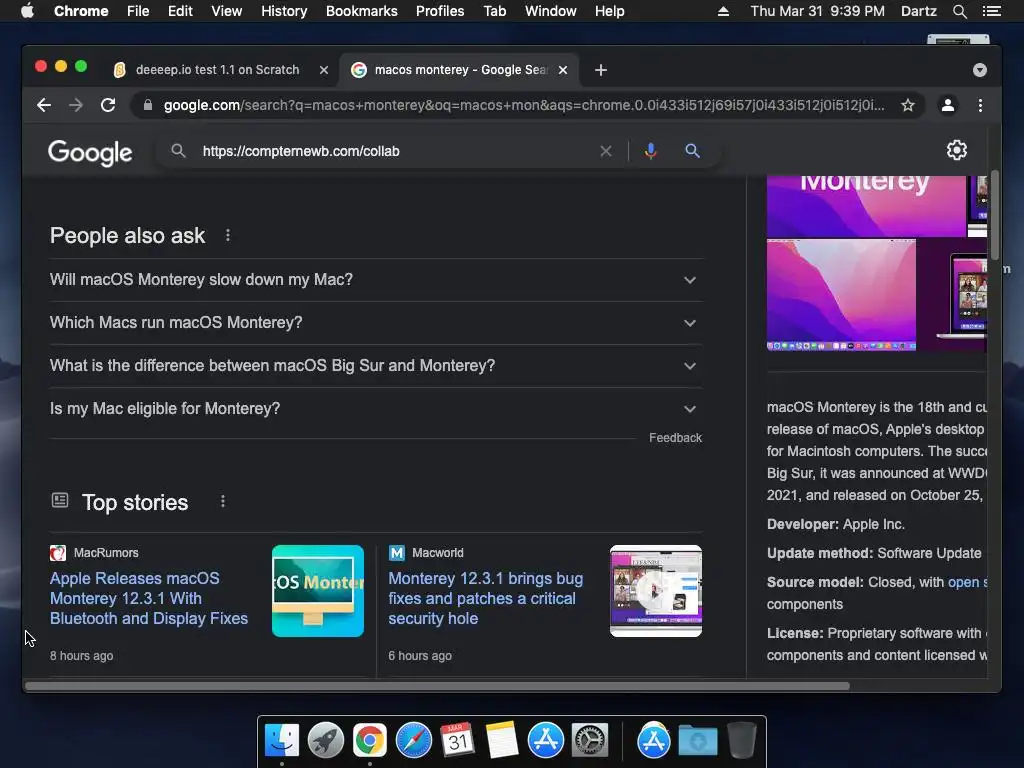1024x768 pixels.
Task: Open the tab search dropdown arrow
Action: pyautogui.click(x=980, y=70)
